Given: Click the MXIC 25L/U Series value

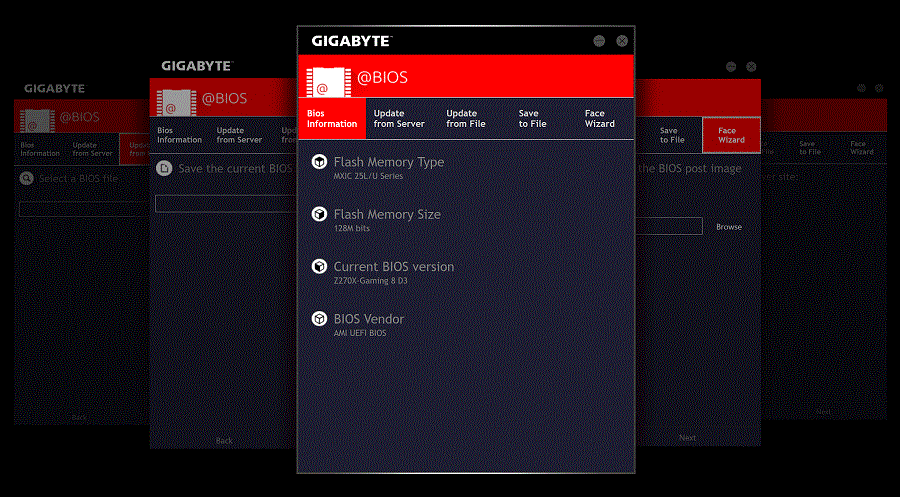Looking at the screenshot, I should pyautogui.click(x=368, y=176).
